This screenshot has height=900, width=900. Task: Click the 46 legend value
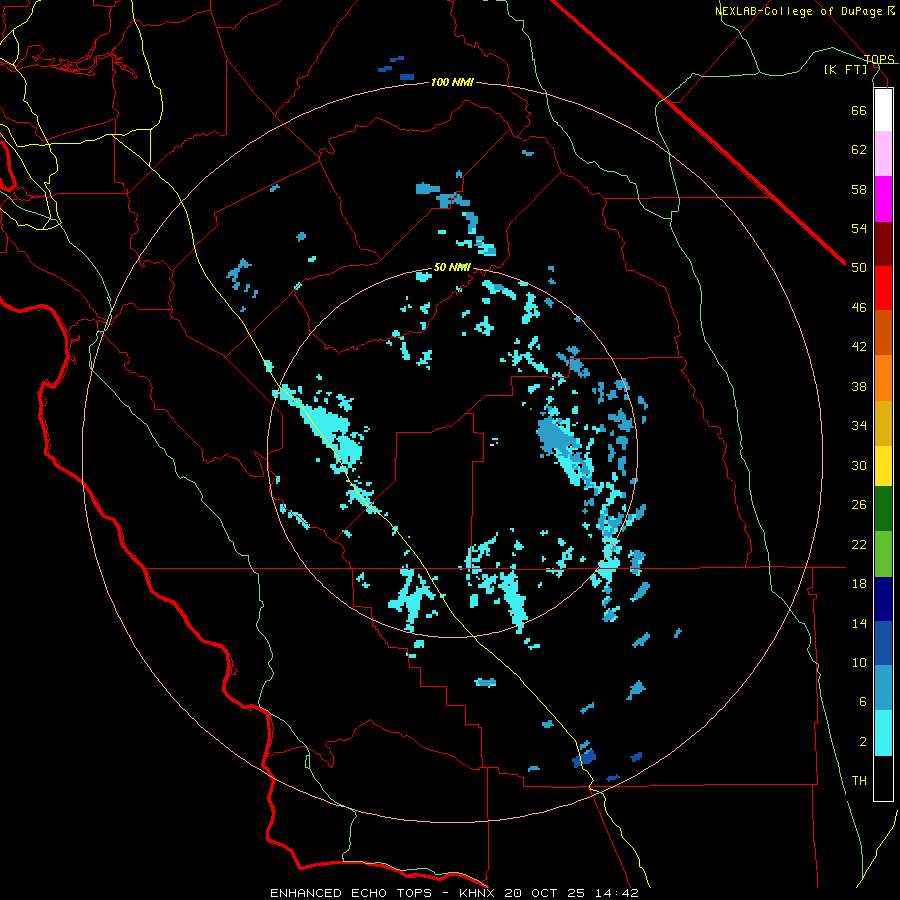point(859,308)
